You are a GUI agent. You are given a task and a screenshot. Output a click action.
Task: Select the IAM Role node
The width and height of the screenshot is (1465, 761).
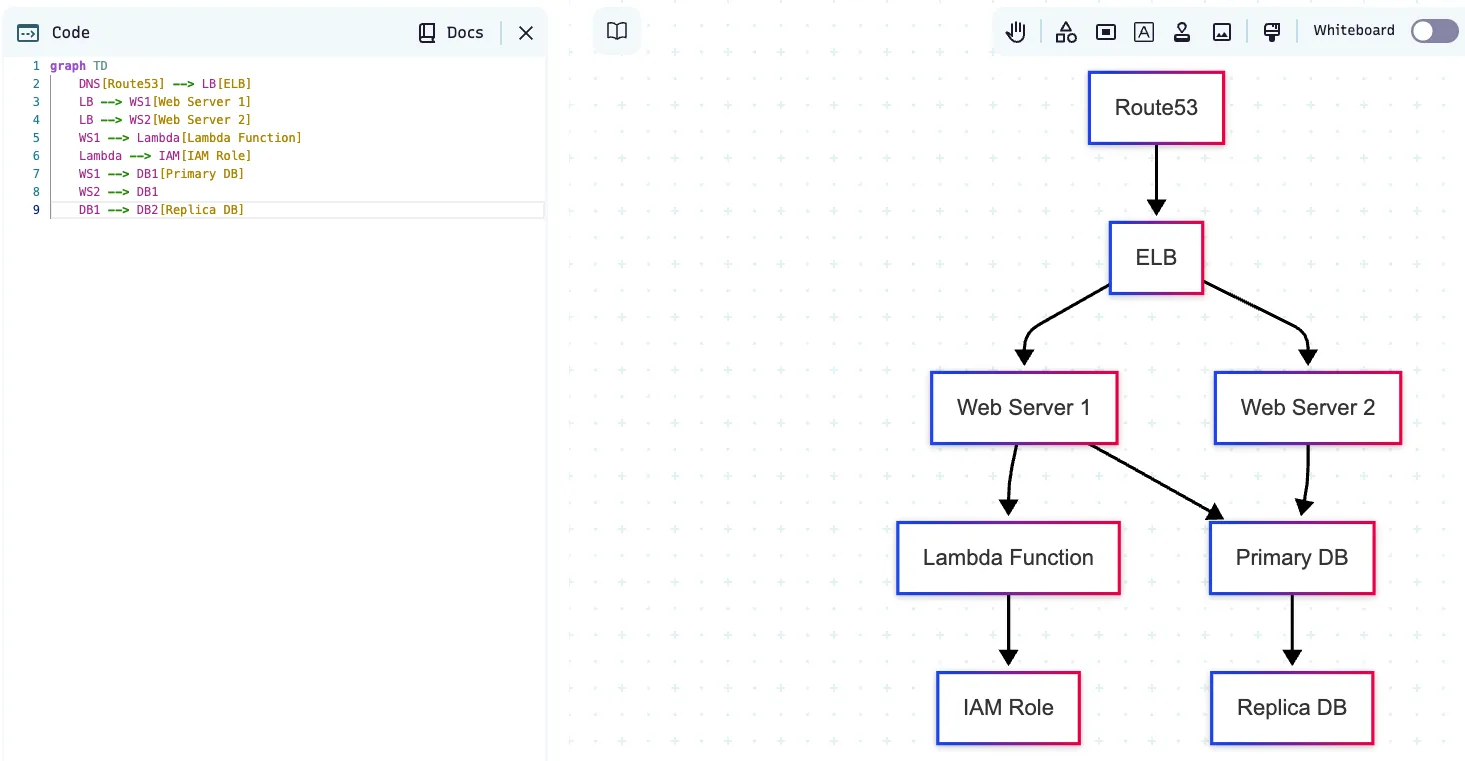tap(1008, 708)
